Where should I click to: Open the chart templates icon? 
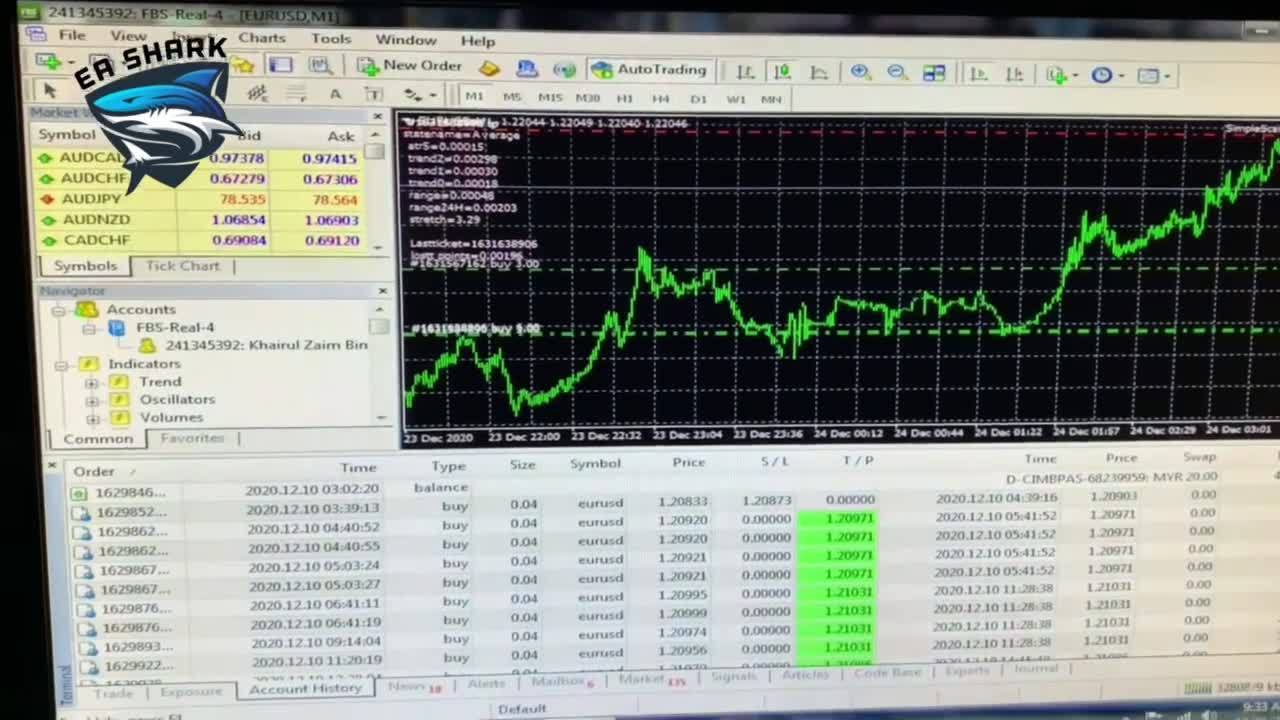(x=1148, y=76)
